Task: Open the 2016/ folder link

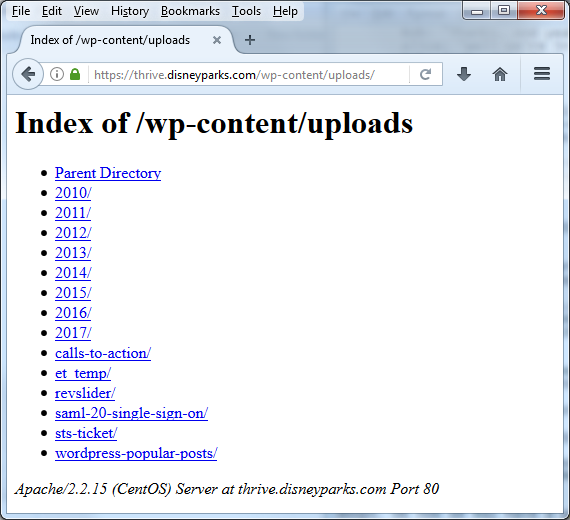Action: point(73,313)
